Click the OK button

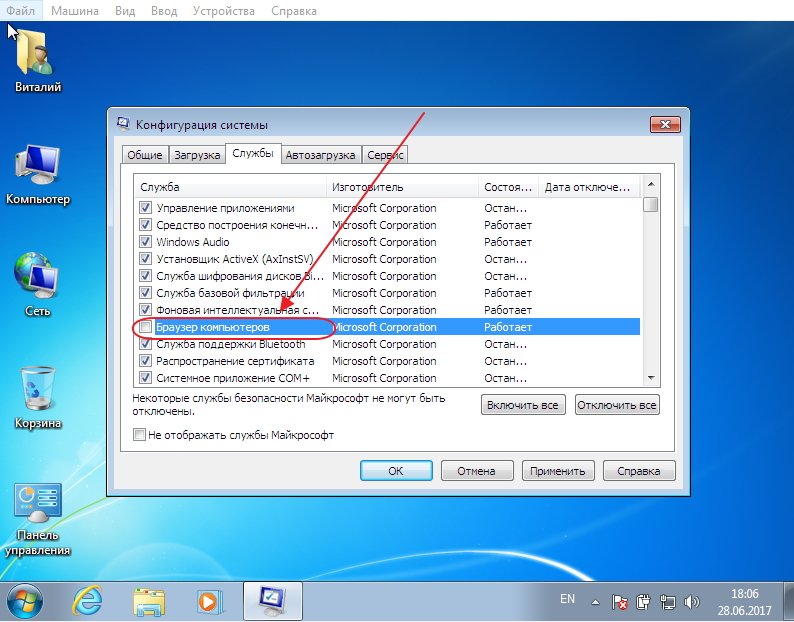pos(396,471)
